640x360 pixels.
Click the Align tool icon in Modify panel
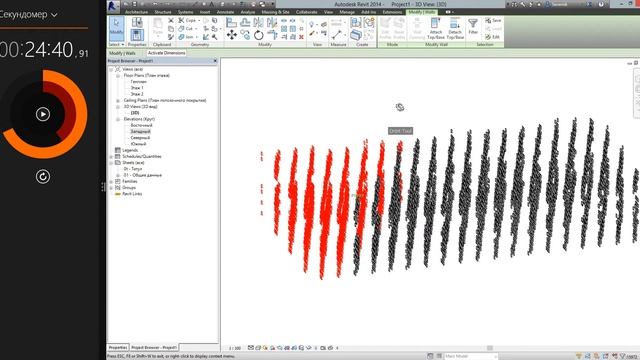[x=231, y=22]
